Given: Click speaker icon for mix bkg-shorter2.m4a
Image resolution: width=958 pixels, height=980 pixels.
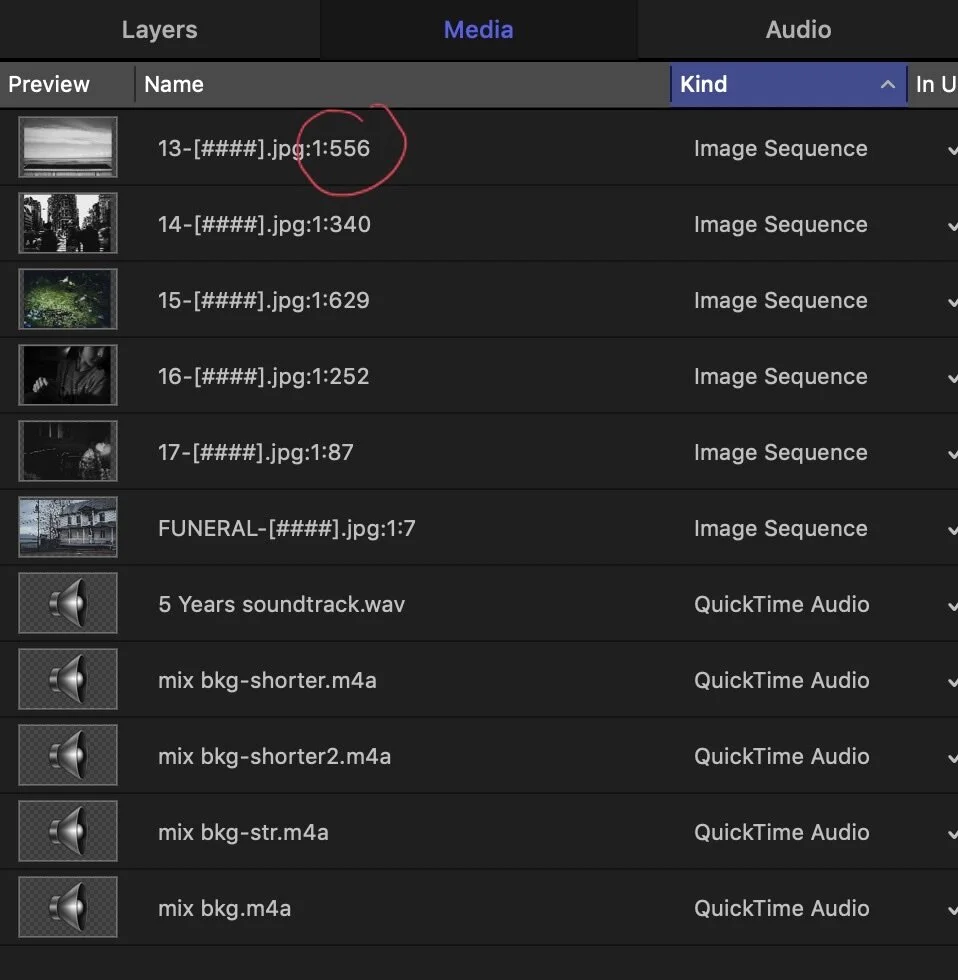Looking at the screenshot, I should [x=67, y=755].
